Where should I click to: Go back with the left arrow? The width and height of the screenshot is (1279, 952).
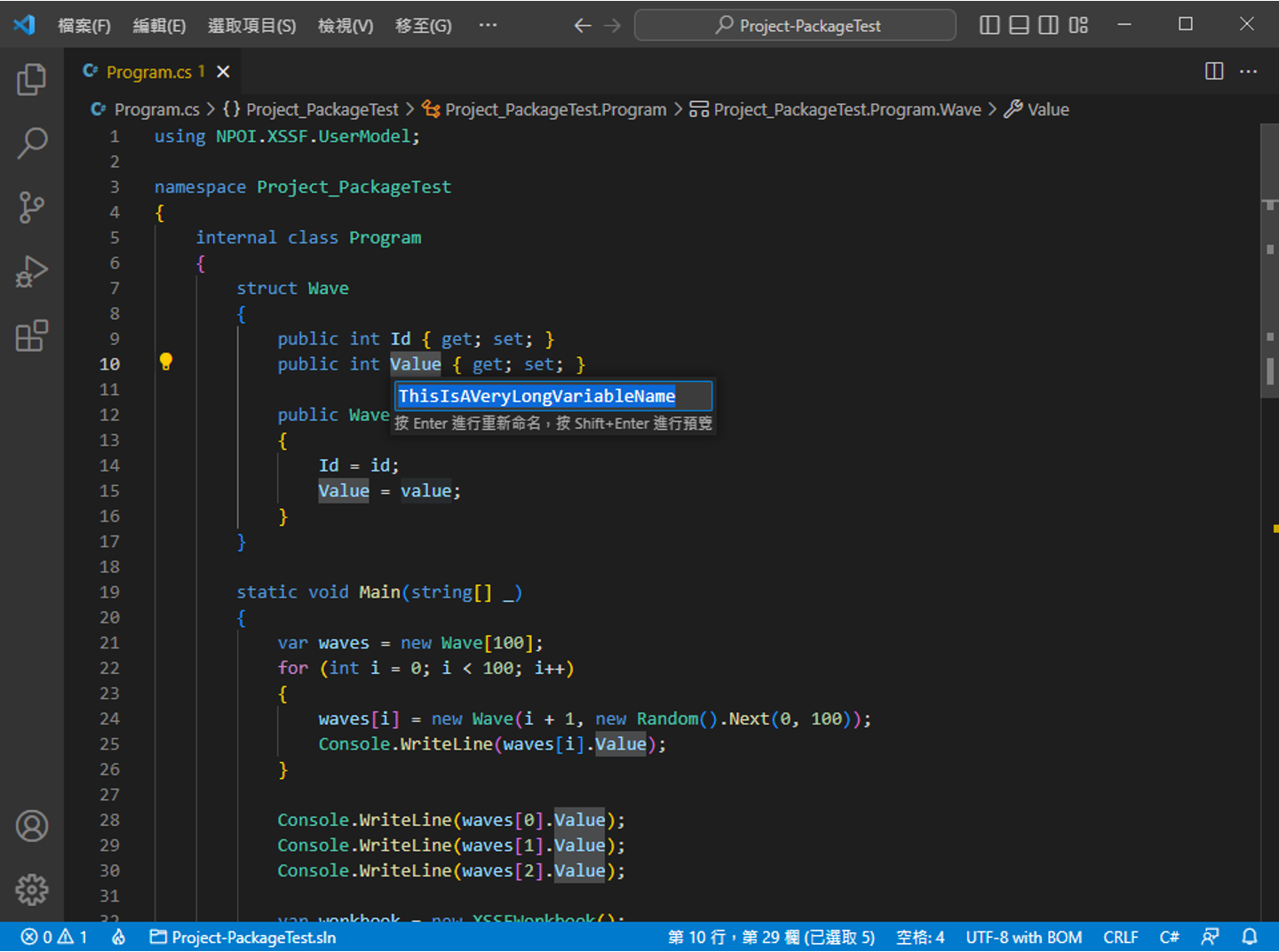pos(582,25)
